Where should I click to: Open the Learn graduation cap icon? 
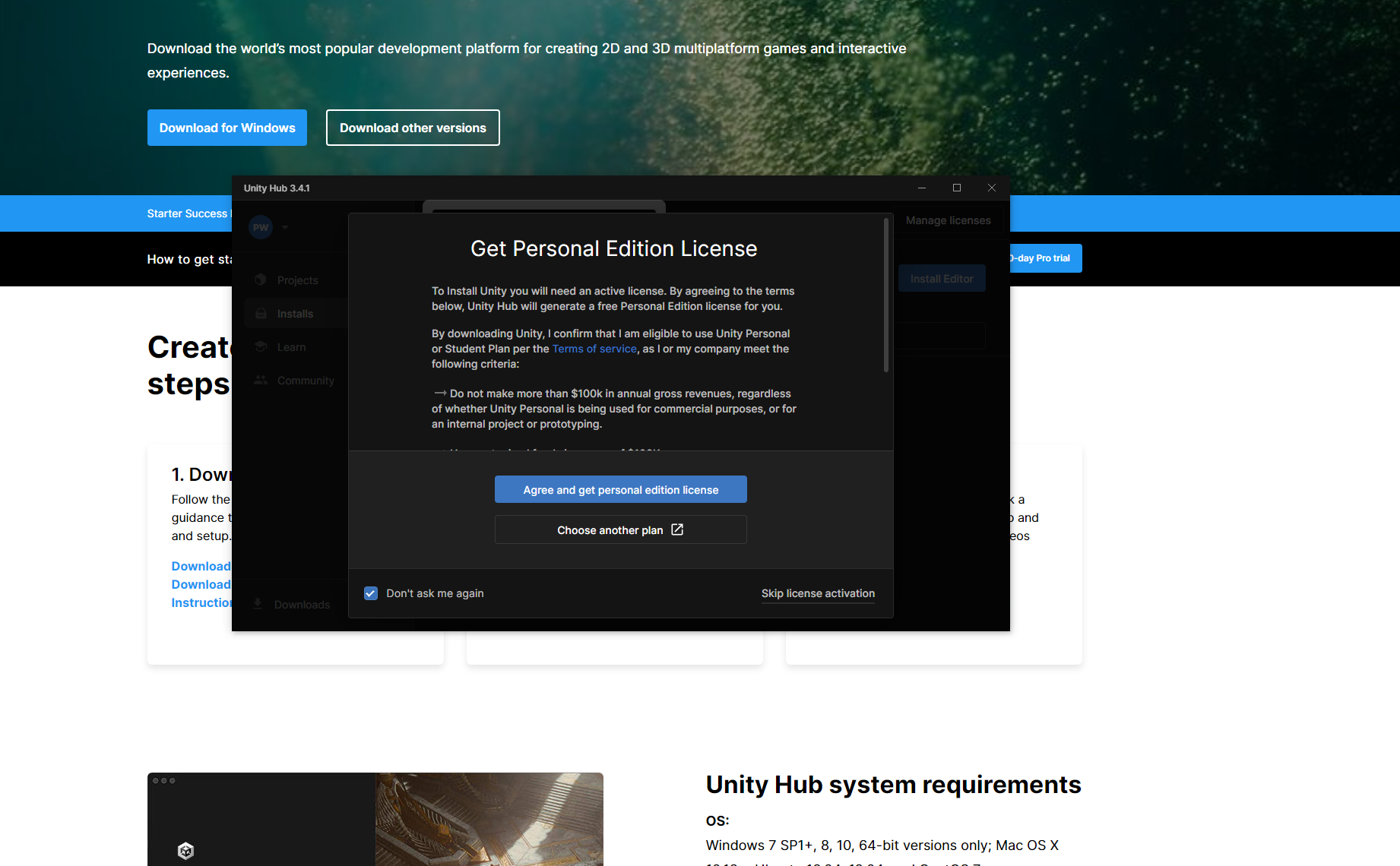pyautogui.click(x=261, y=347)
